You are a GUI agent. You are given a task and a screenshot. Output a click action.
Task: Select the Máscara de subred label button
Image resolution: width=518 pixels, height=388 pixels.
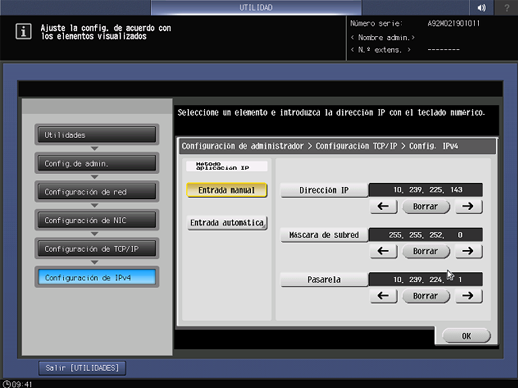(x=324, y=235)
